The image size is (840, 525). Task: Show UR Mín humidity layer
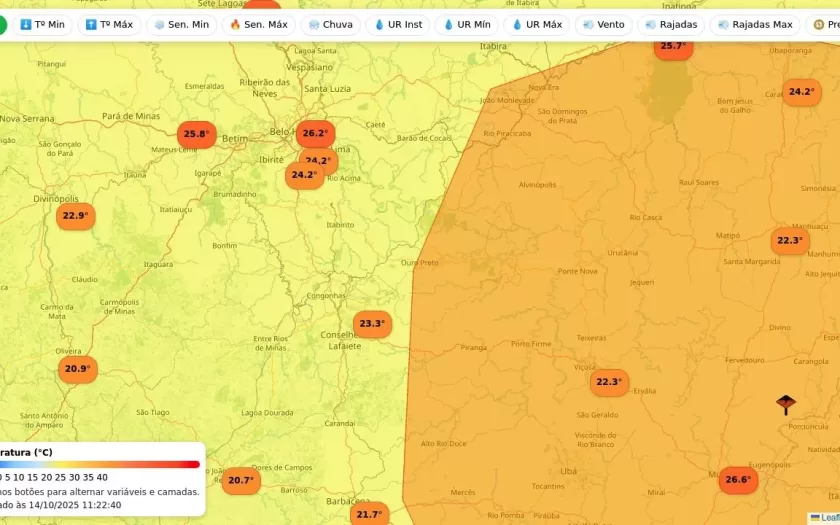click(466, 25)
